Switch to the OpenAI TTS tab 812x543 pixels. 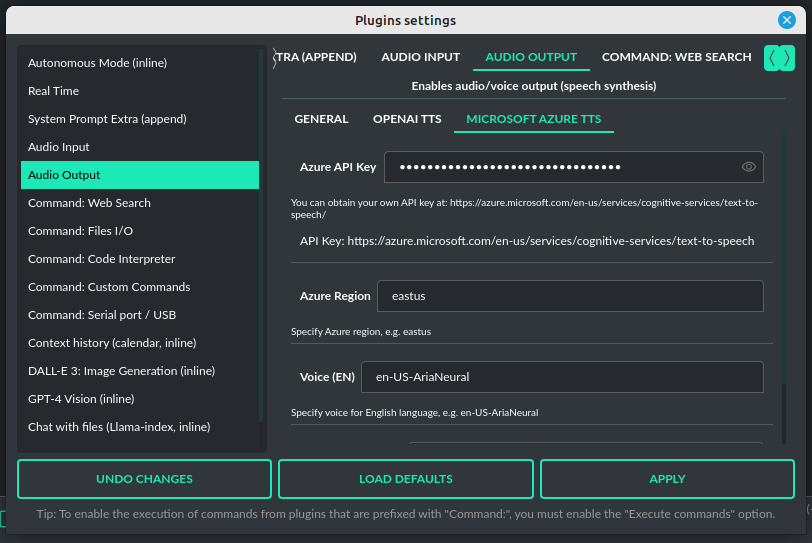point(407,119)
